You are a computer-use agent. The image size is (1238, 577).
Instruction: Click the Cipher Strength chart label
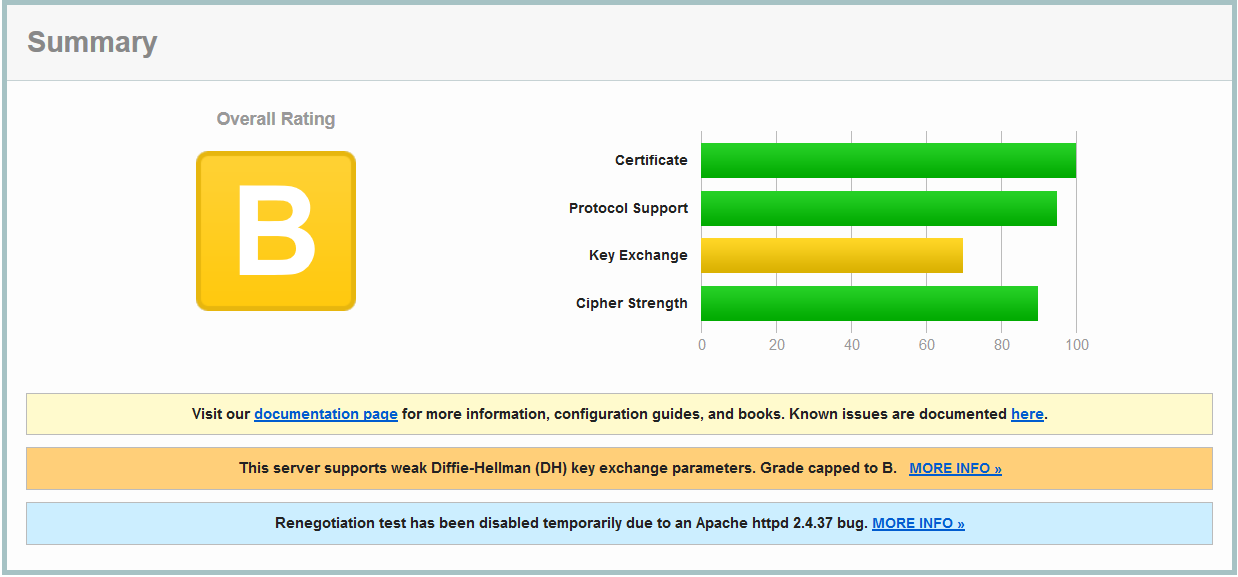tap(632, 303)
